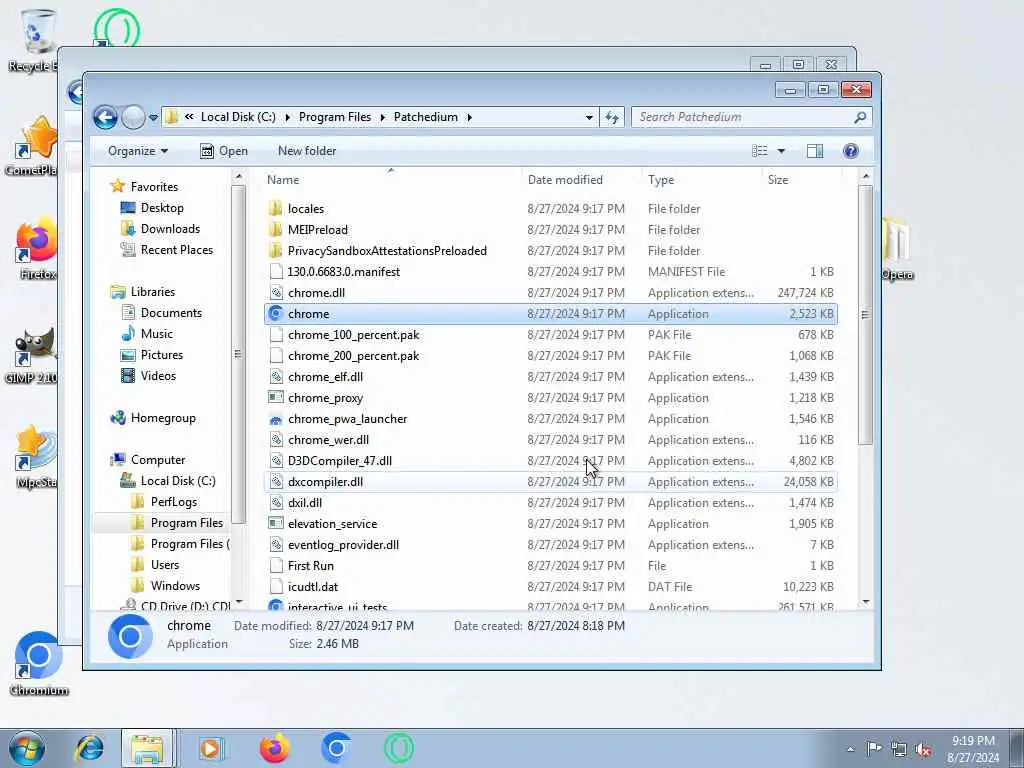Click the Change your view icon
The width and height of the screenshot is (1024, 768).
click(x=760, y=151)
